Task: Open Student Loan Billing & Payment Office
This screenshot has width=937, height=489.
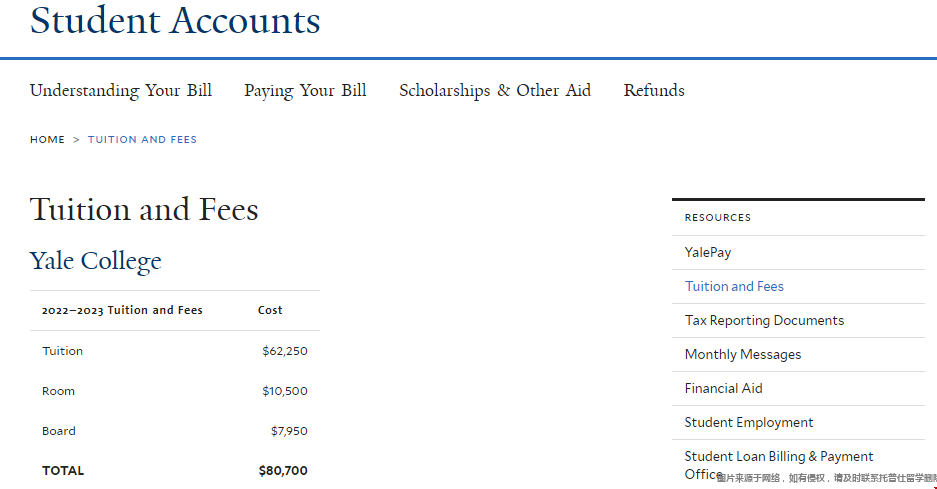Action: 779,457
